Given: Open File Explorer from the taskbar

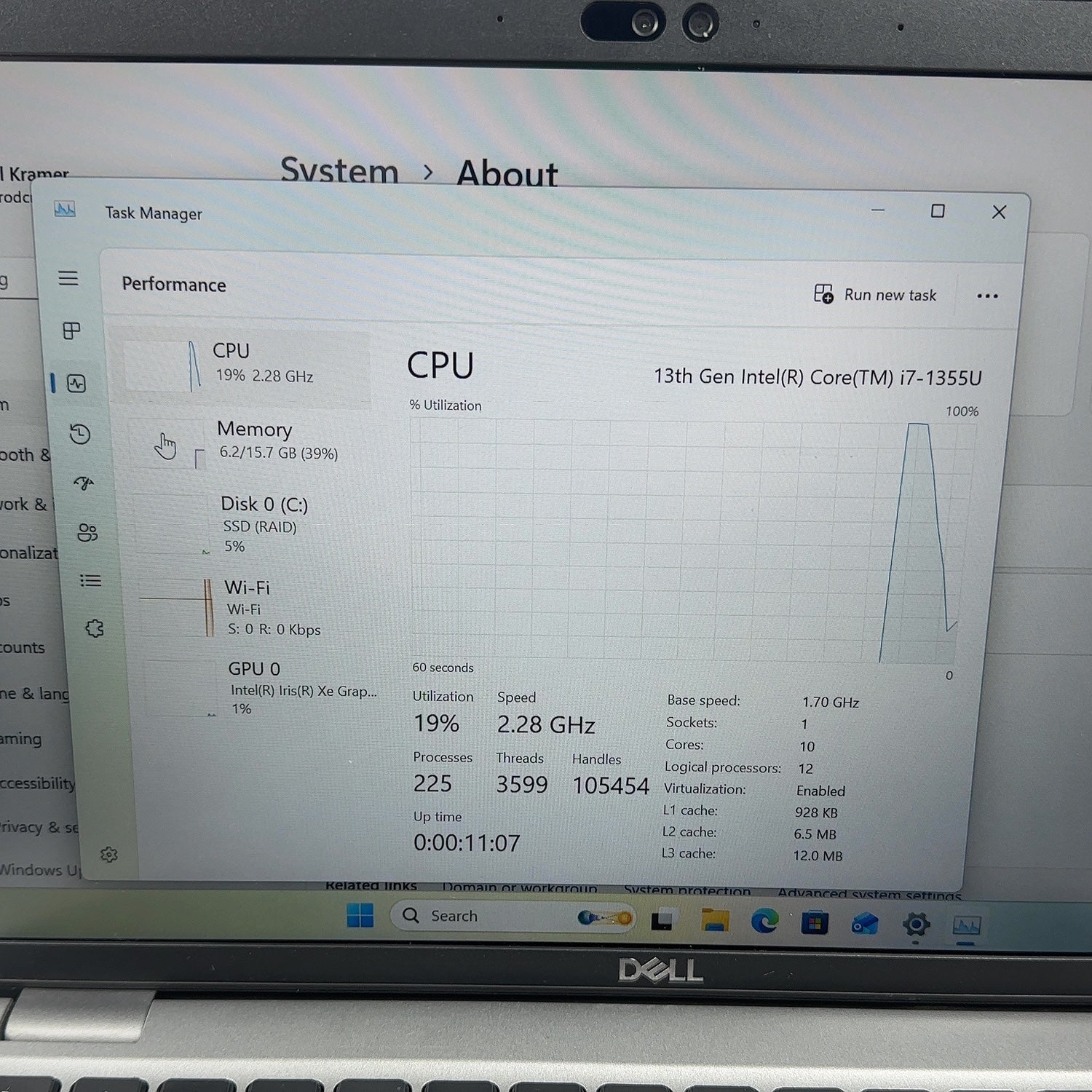Looking at the screenshot, I should click(x=714, y=921).
